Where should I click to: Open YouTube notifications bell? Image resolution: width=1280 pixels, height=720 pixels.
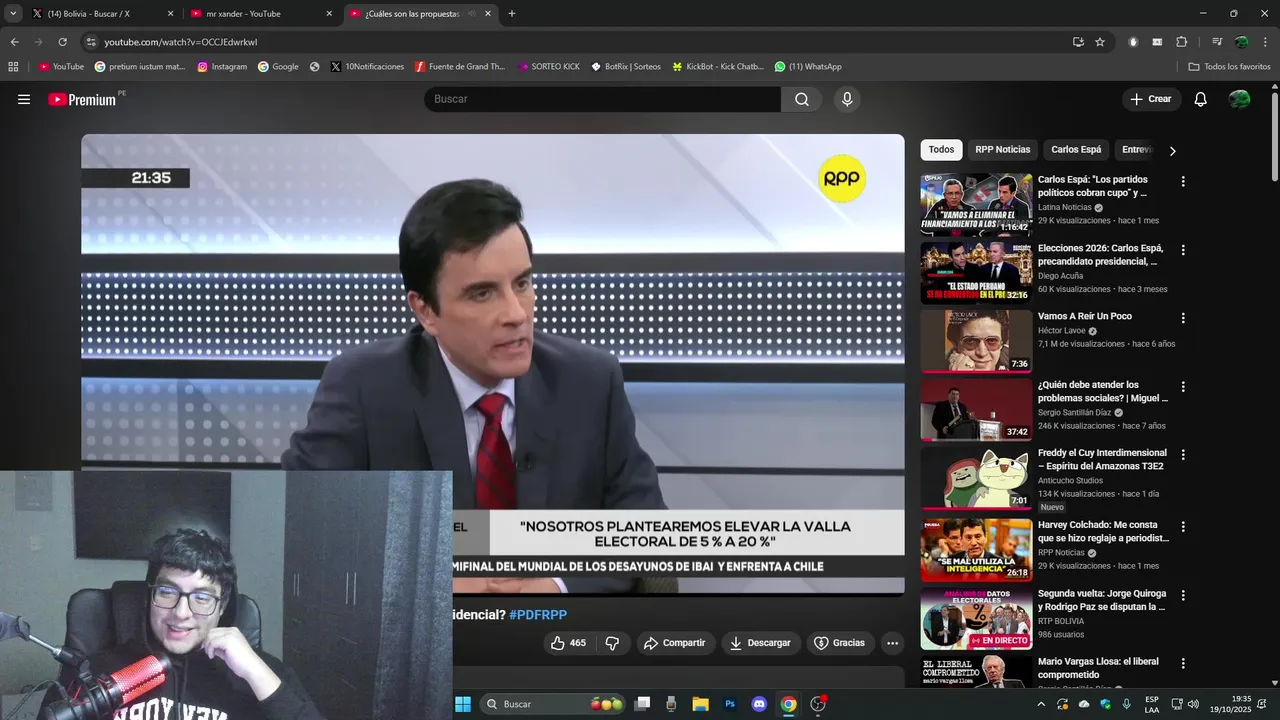1201,99
